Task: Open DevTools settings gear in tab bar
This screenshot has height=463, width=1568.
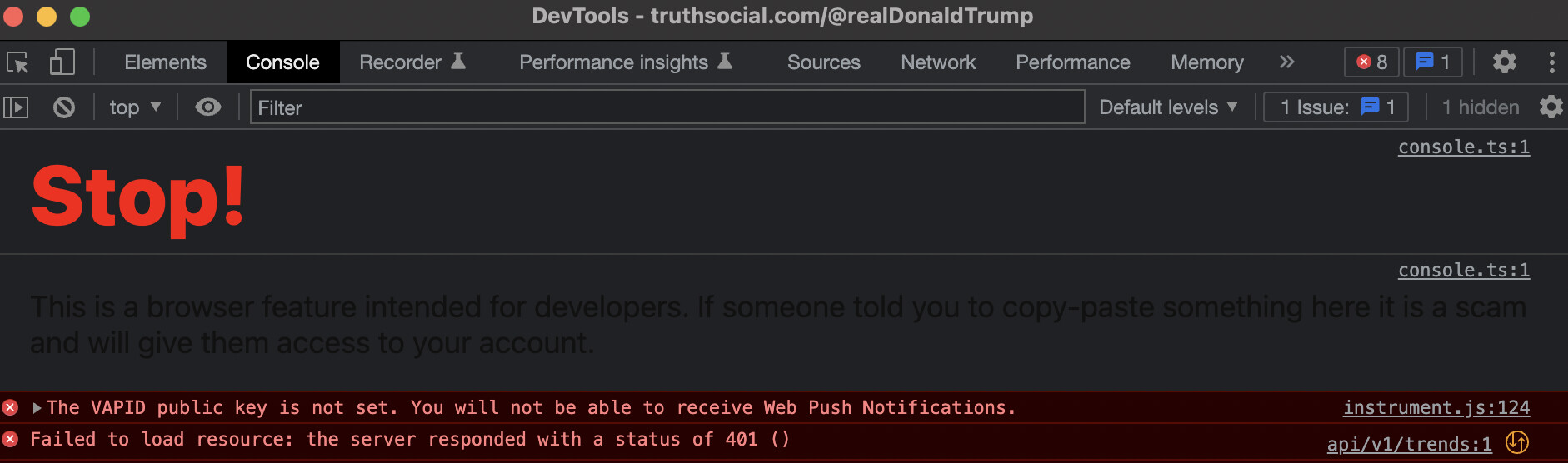Action: tap(1504, 62)
